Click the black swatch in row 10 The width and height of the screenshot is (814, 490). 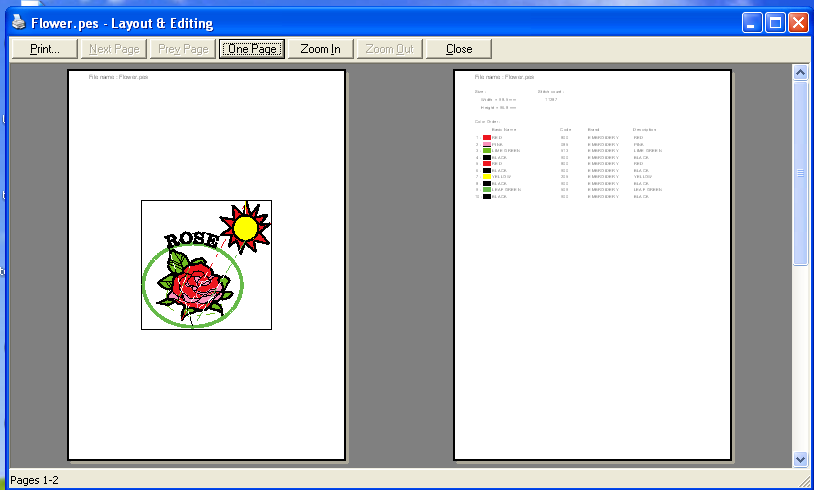[487, 196]
